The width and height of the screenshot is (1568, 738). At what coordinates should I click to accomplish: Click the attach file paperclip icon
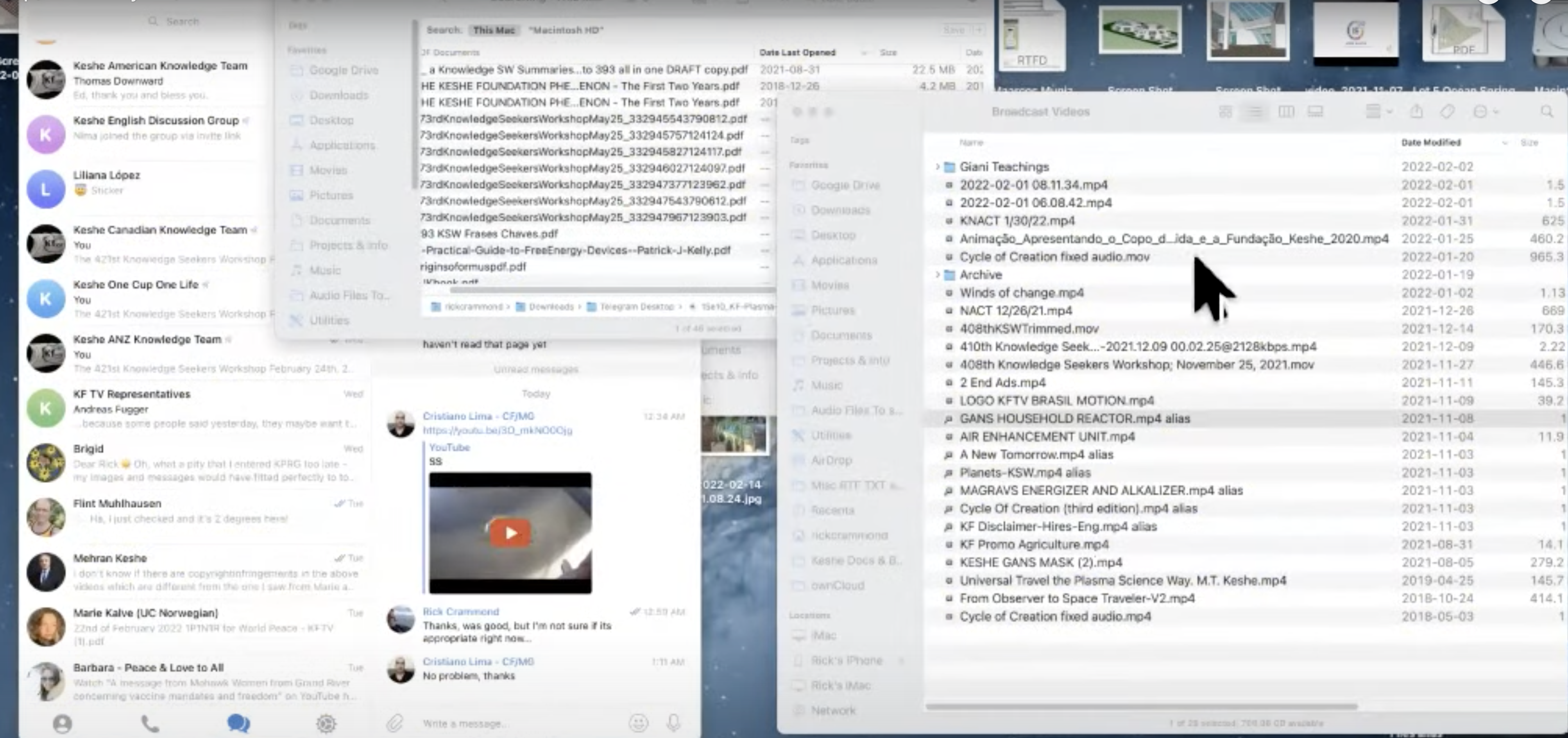tap(394, 724)
